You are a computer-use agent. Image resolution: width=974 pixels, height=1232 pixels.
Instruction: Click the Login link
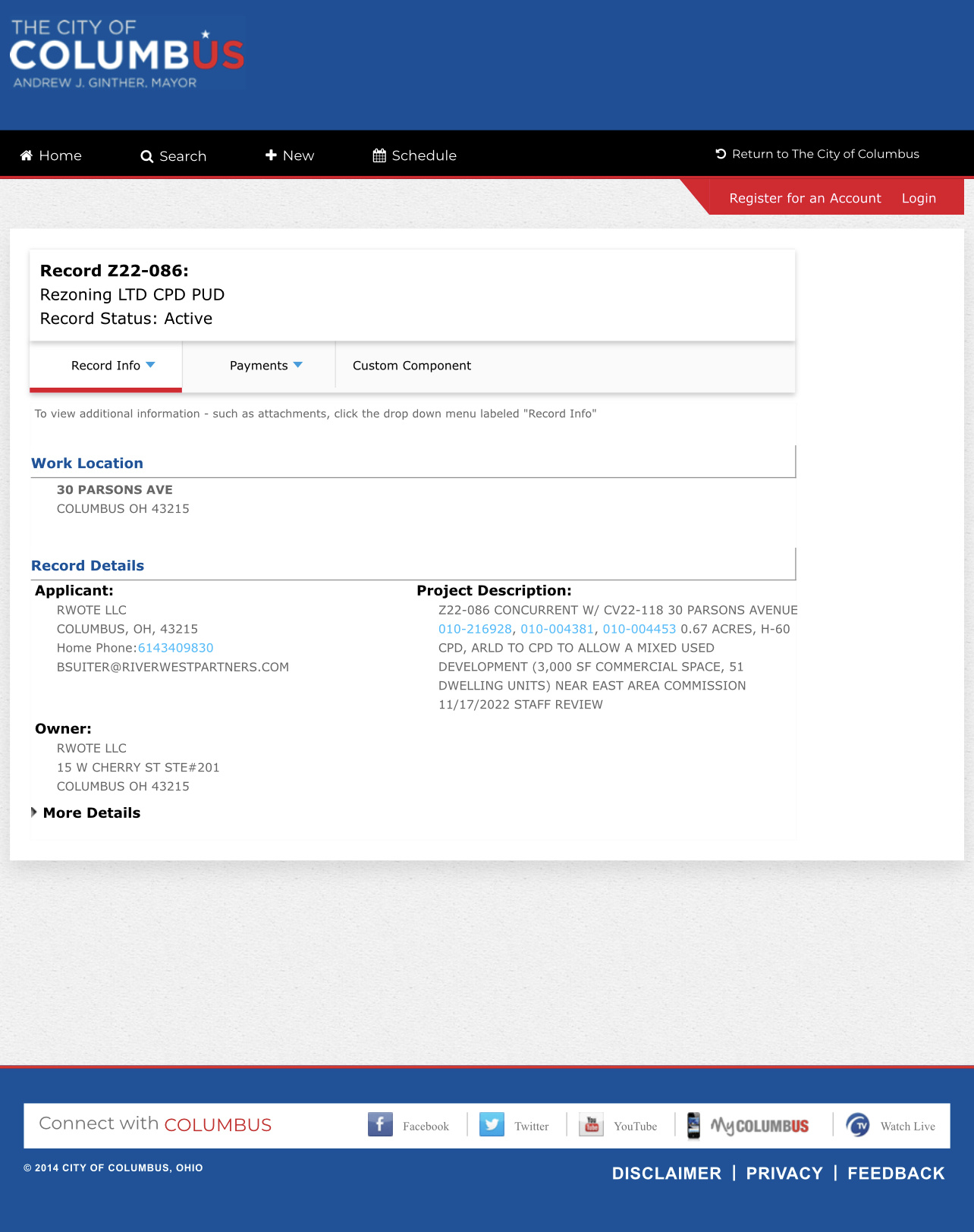click(919, 198)
